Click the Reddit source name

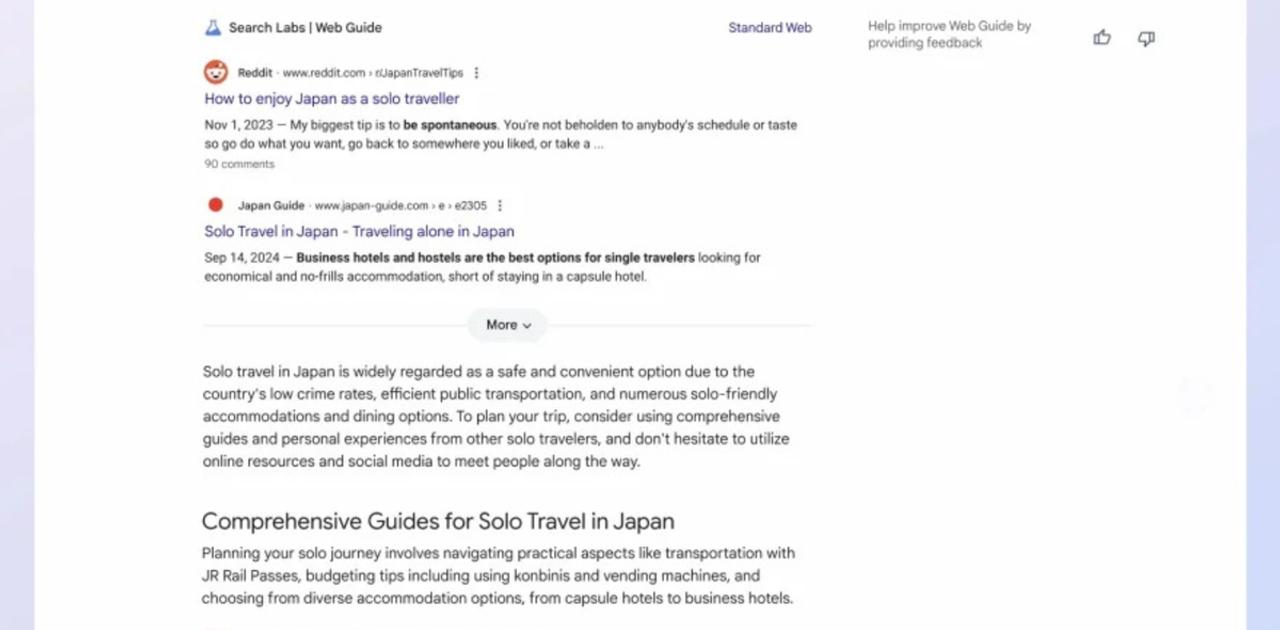[254, 73]
